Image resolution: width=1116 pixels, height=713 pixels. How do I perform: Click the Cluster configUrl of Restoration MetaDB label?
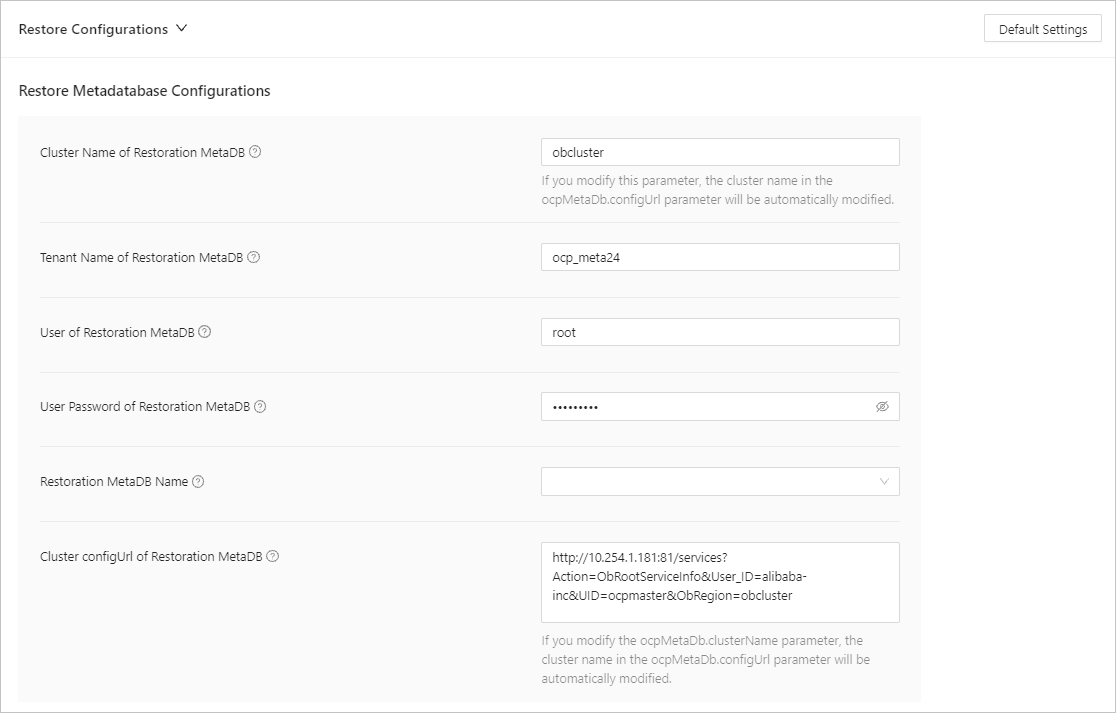tap(151, 557)
